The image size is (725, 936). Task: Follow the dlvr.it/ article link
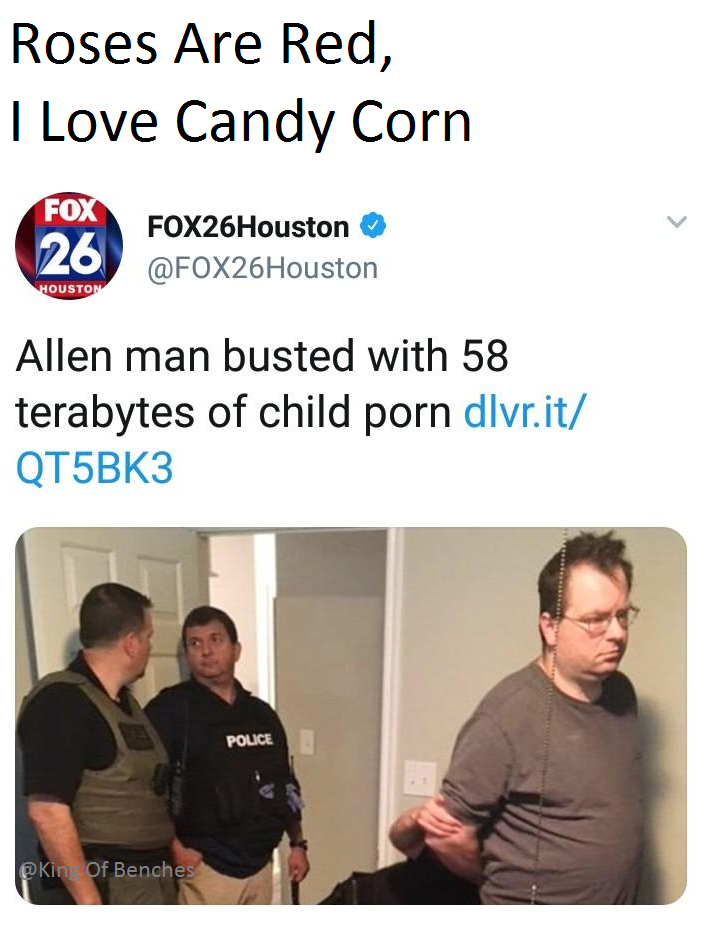point(525,411)
